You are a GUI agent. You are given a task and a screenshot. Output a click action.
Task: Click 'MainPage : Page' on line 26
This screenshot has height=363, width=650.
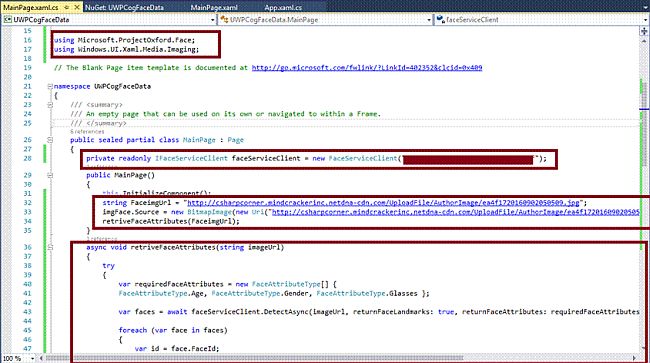tap(213, 140)
